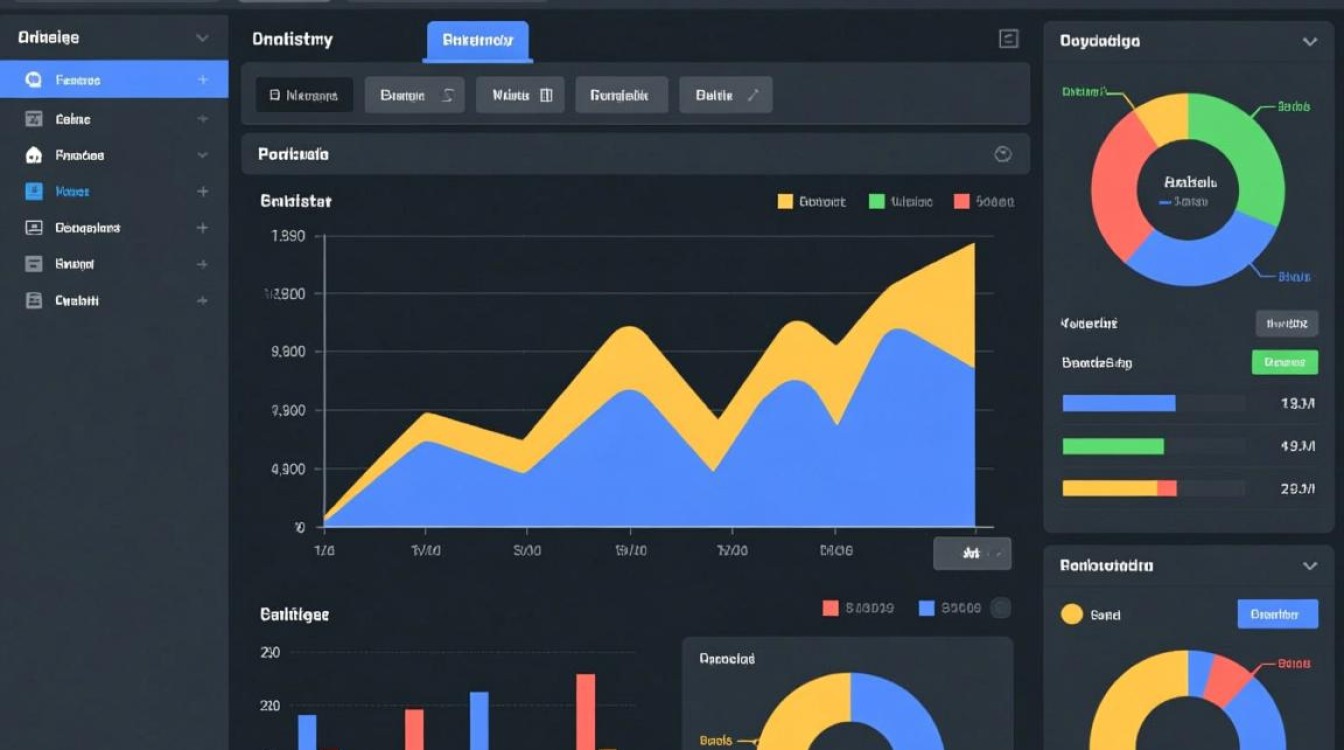Viewport: 1344px width, 750px height.
Task: Click the square panel icon at top-right of main header
Action: (1009, 39)
